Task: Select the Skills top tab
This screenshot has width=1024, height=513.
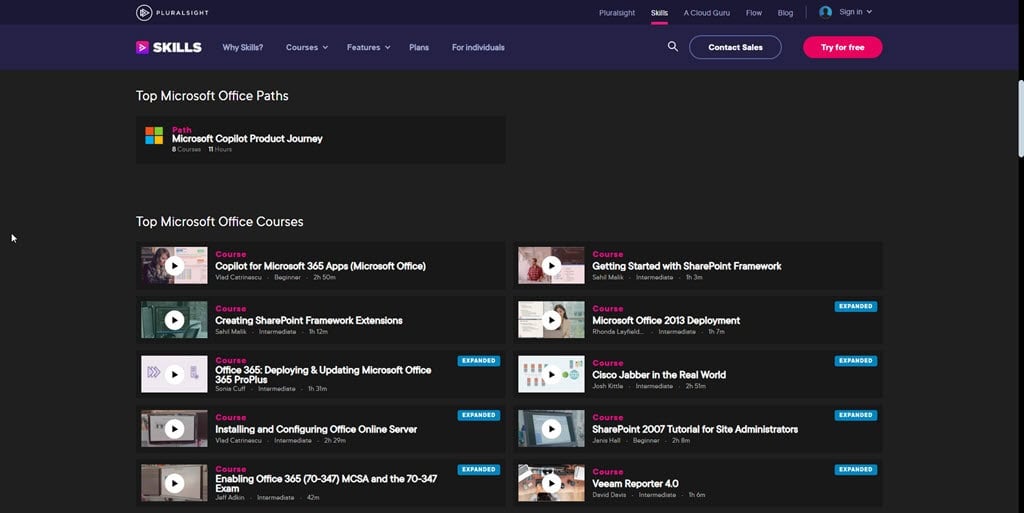Action: coord(659,12)
